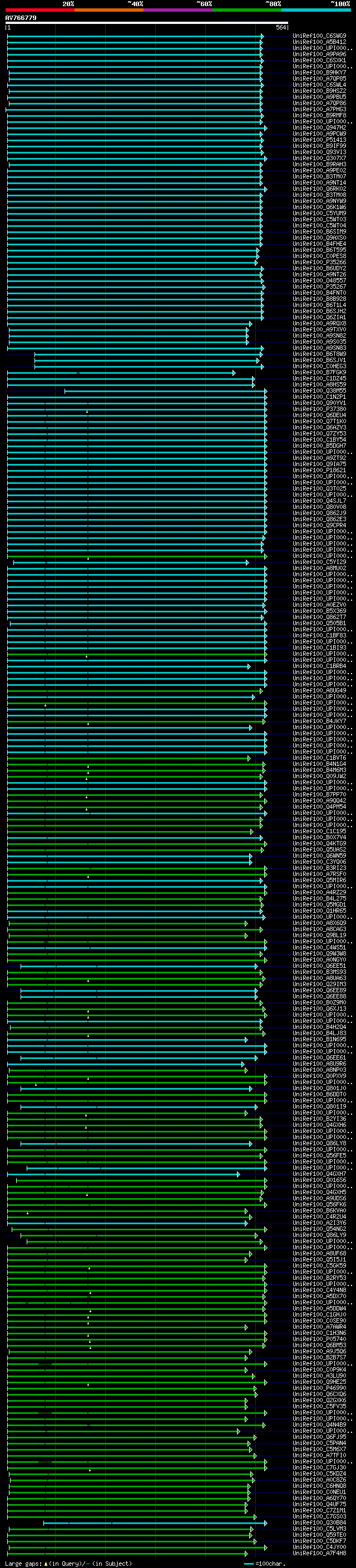Open hit UniRef100_C5GK59
The width and height of the screenshot is (356, 1568).
click(x=319, y=1265)
